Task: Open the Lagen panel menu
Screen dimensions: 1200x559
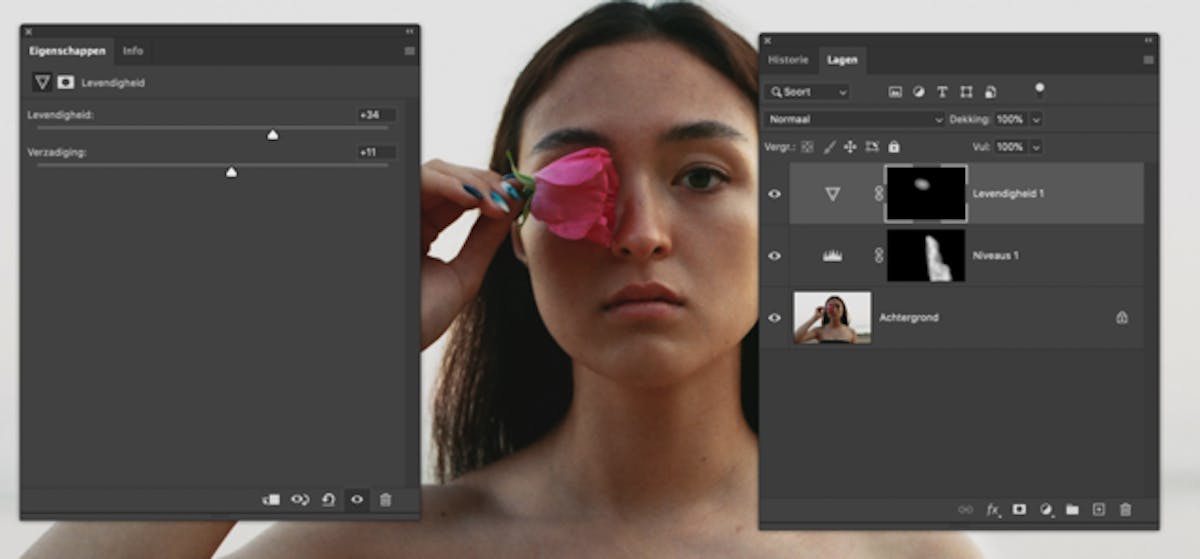Action: [x=1148, y=60]
